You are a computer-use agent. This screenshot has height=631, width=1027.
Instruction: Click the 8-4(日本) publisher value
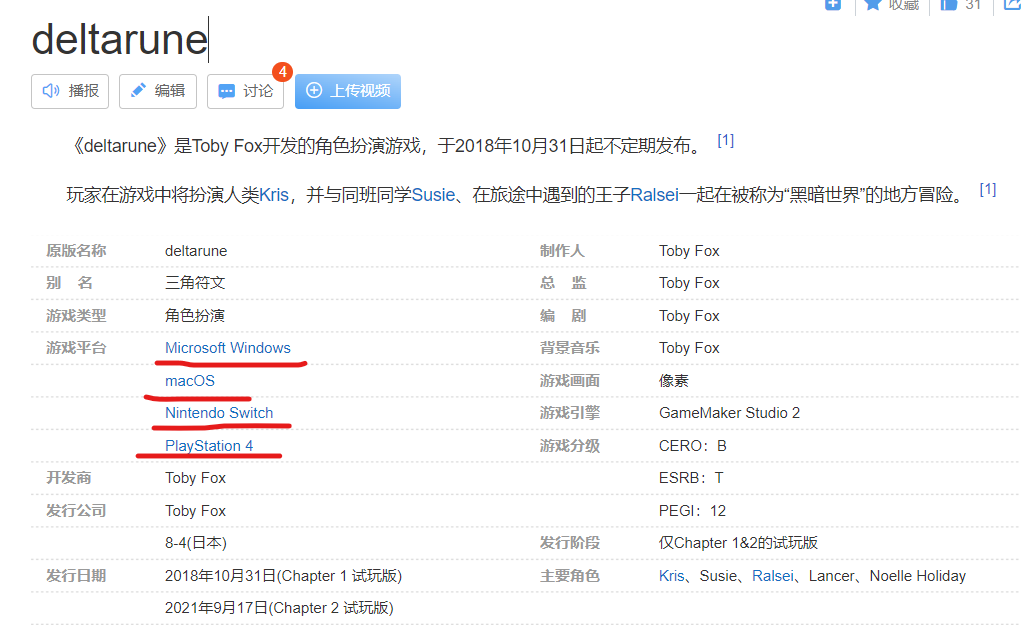pyautogui.click(x=196, y=543)
